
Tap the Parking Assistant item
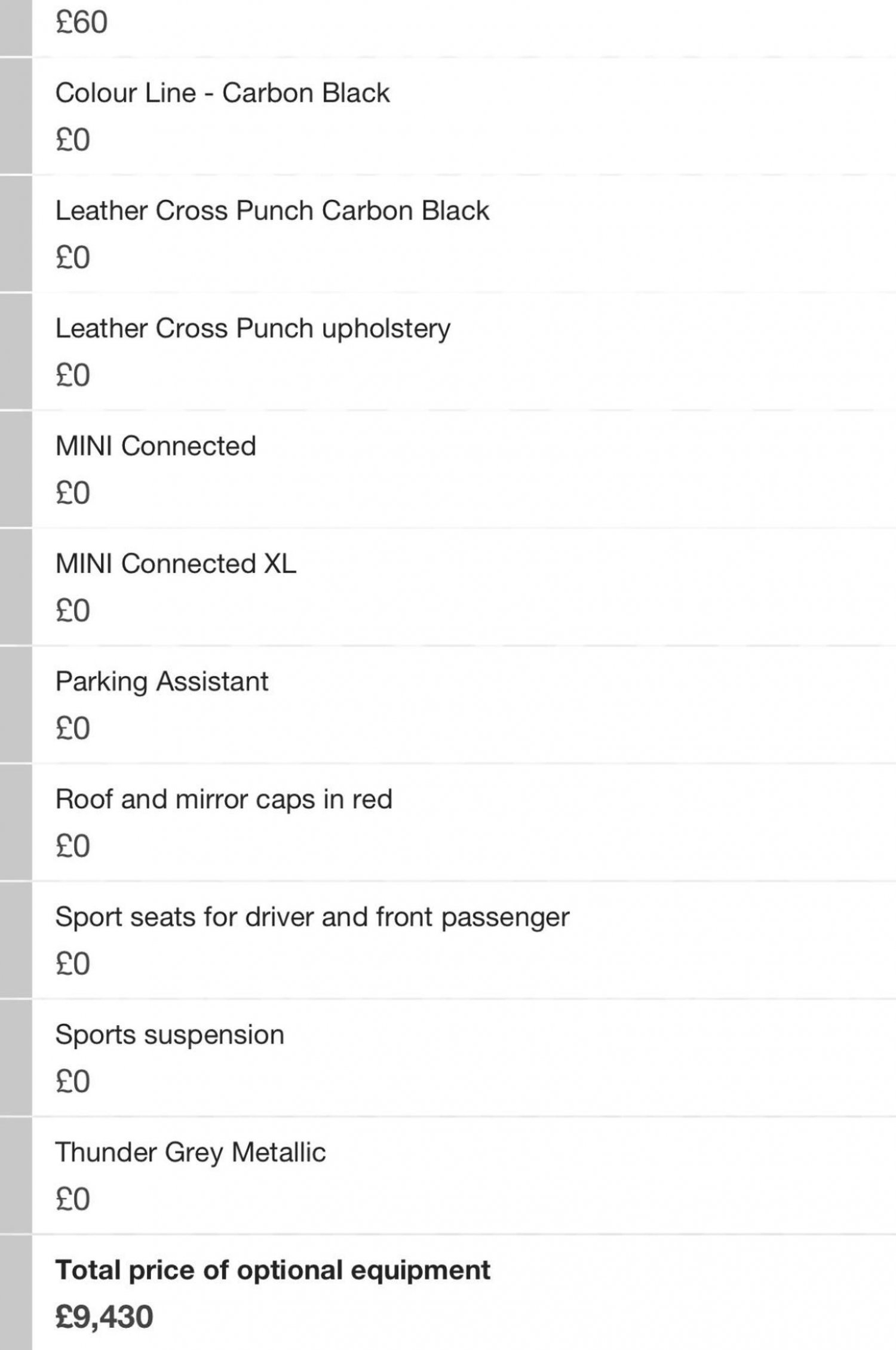pyautogui.click(x=464, y=704)
